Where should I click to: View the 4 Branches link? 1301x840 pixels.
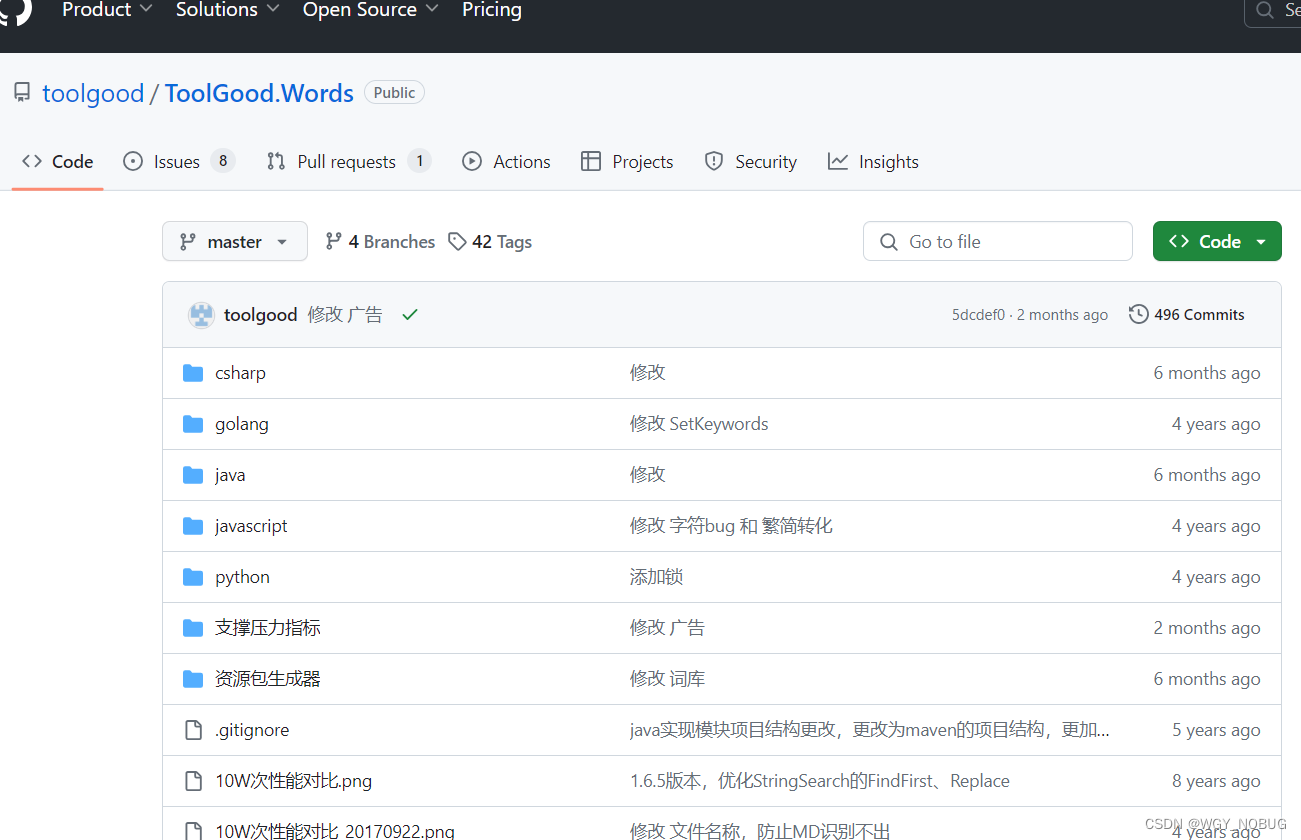point(380,241)
